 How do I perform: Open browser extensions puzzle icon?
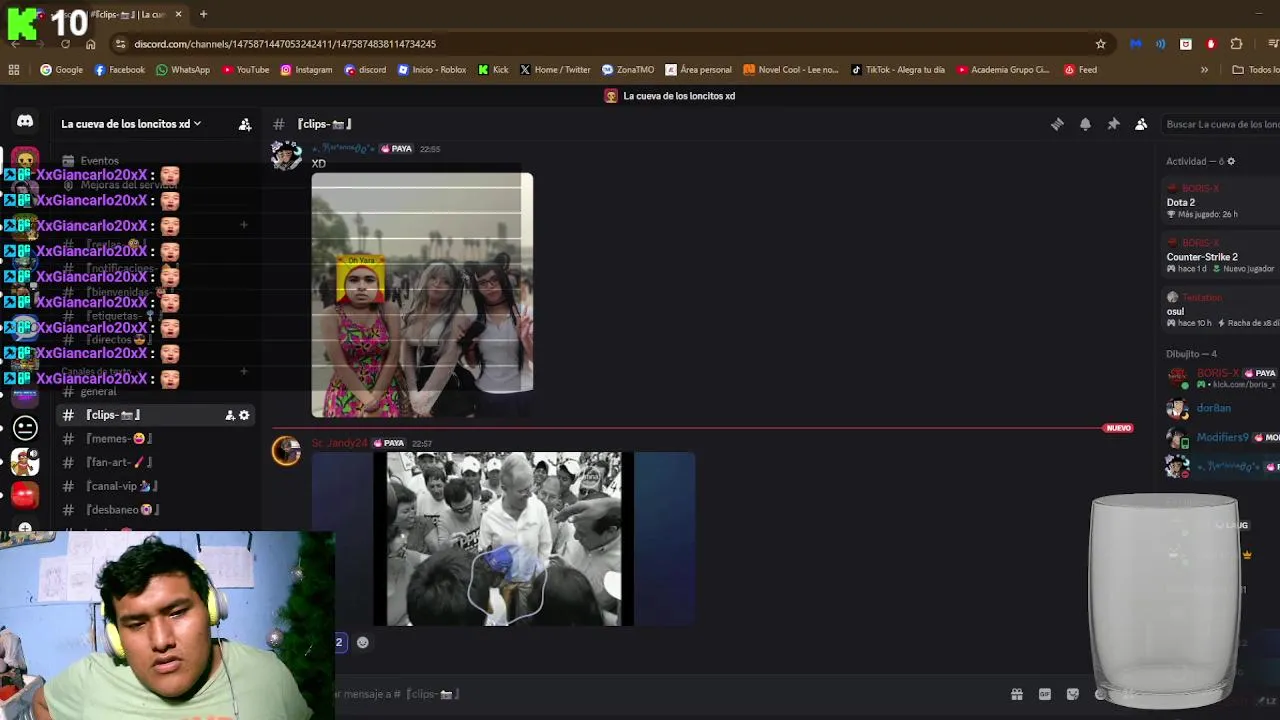point(1236,44)
